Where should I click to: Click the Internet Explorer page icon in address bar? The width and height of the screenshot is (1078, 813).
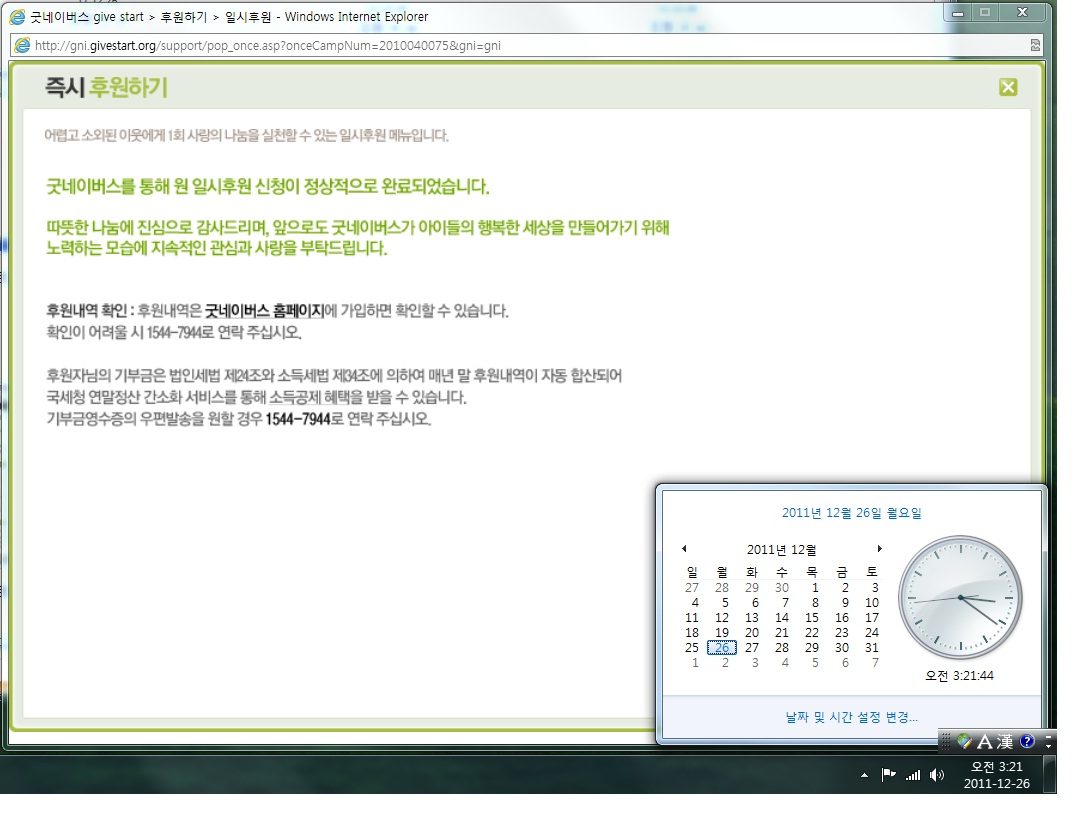point(23,45)
